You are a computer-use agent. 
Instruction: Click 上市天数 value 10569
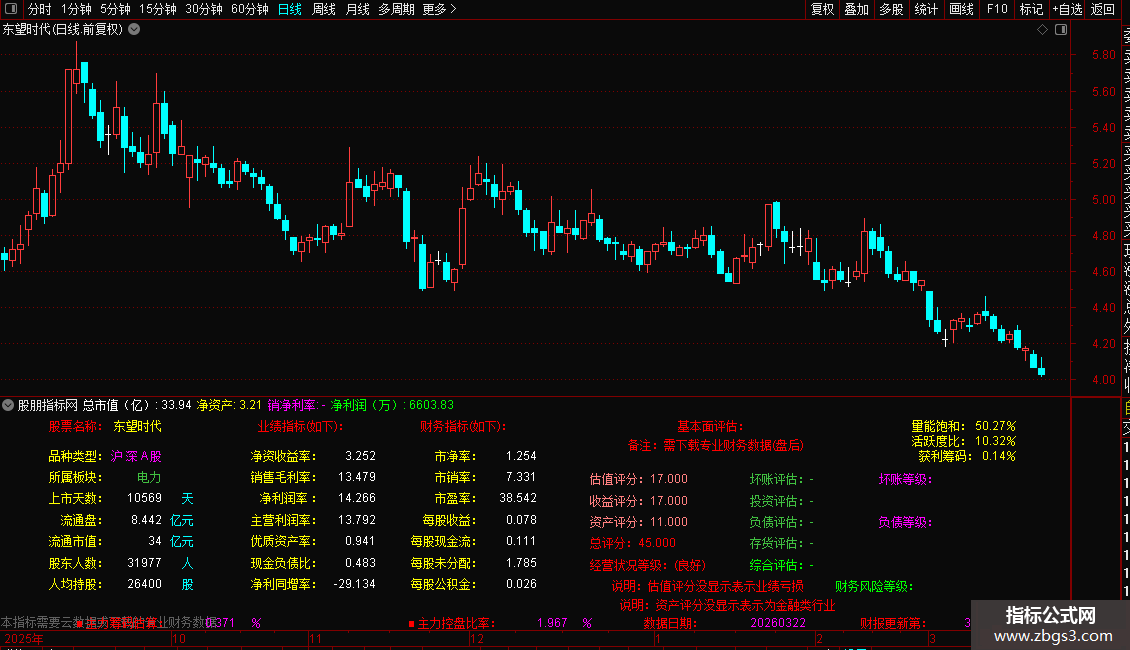tap(144, 498)
